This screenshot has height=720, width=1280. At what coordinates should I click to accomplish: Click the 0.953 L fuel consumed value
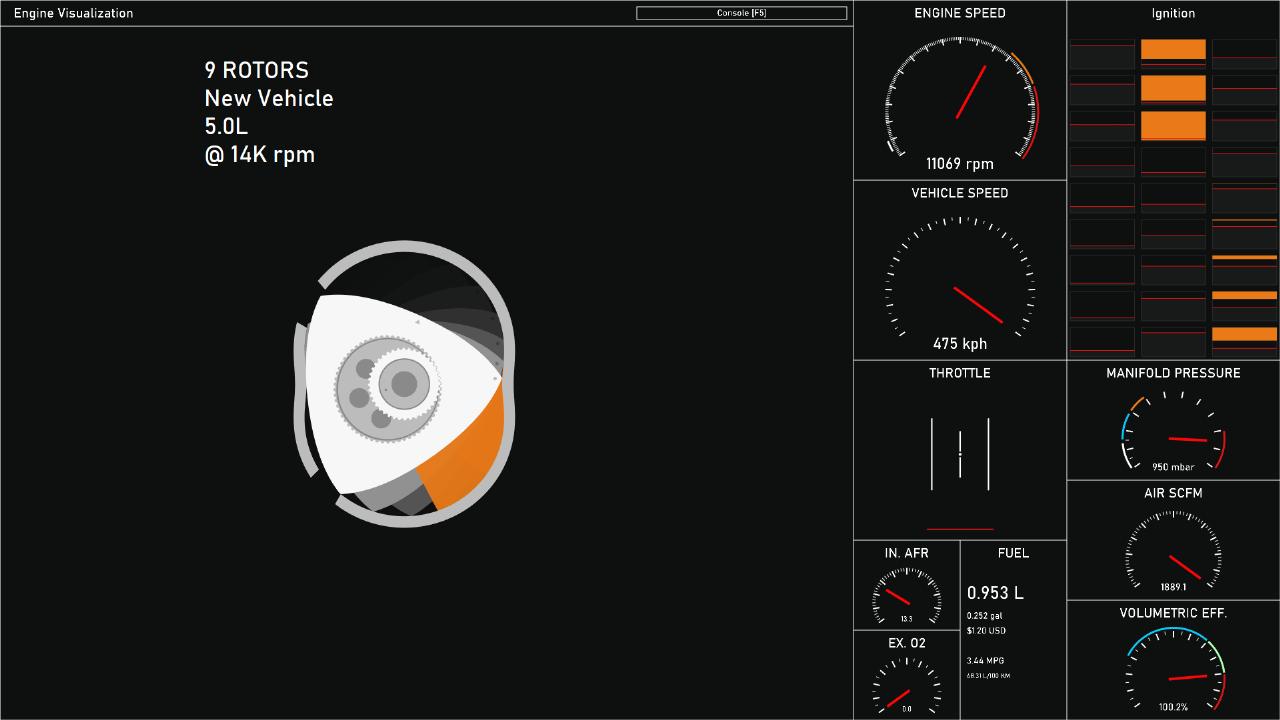coord(995,593)
